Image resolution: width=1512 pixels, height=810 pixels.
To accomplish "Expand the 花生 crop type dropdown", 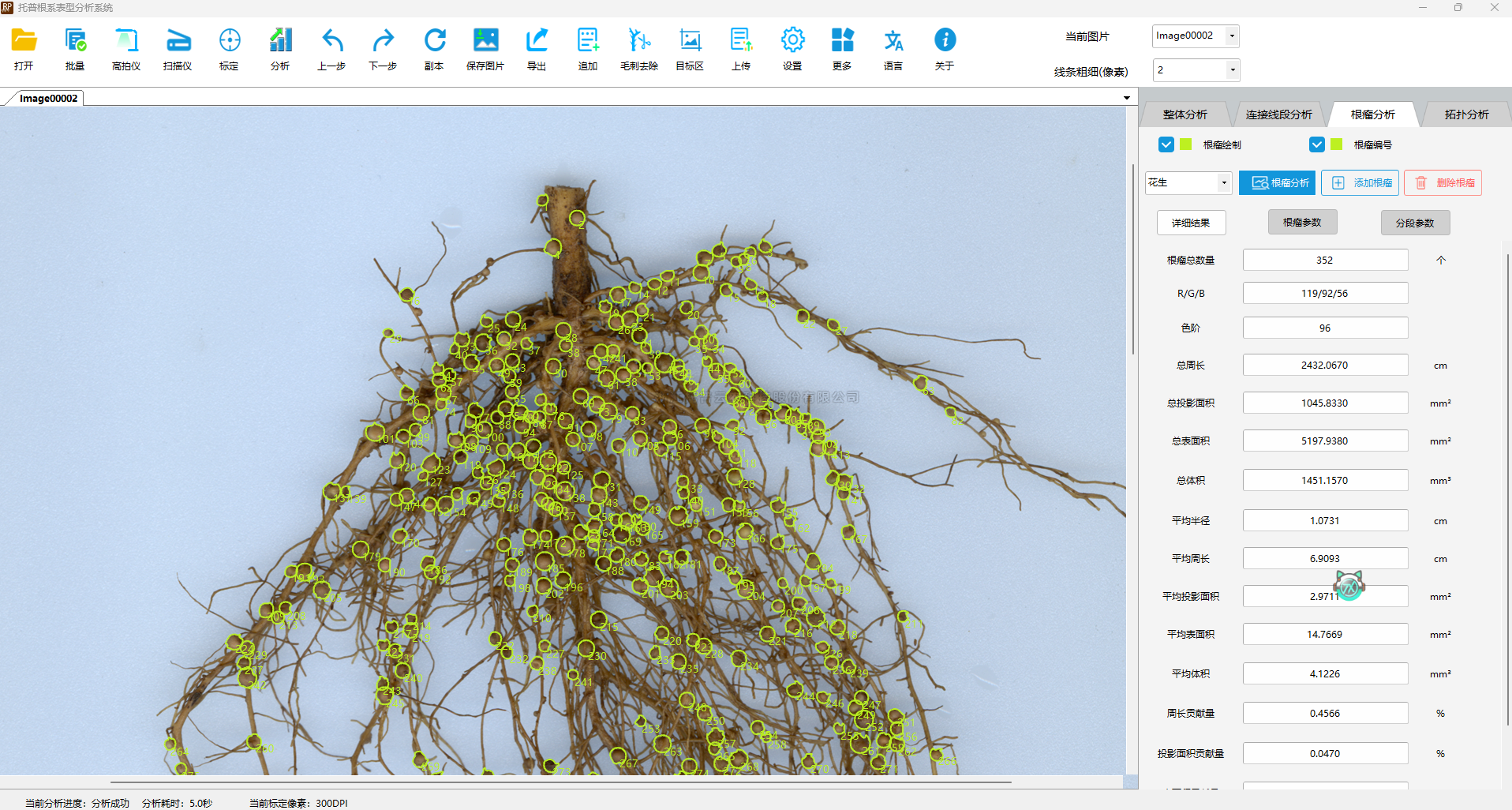I will (1223, 183).
